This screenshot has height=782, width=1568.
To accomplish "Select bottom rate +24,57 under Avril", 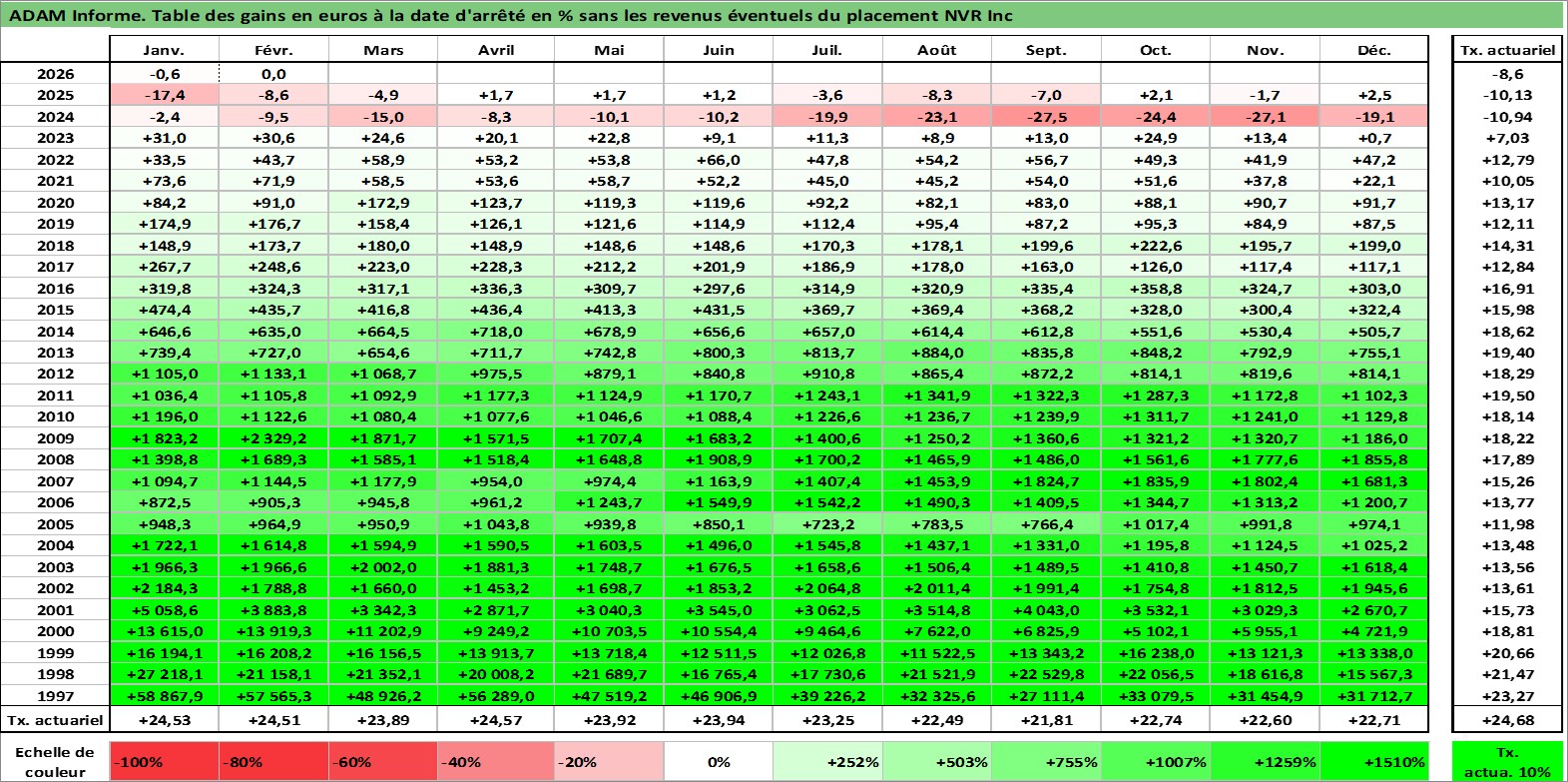I will coord(496,720).
